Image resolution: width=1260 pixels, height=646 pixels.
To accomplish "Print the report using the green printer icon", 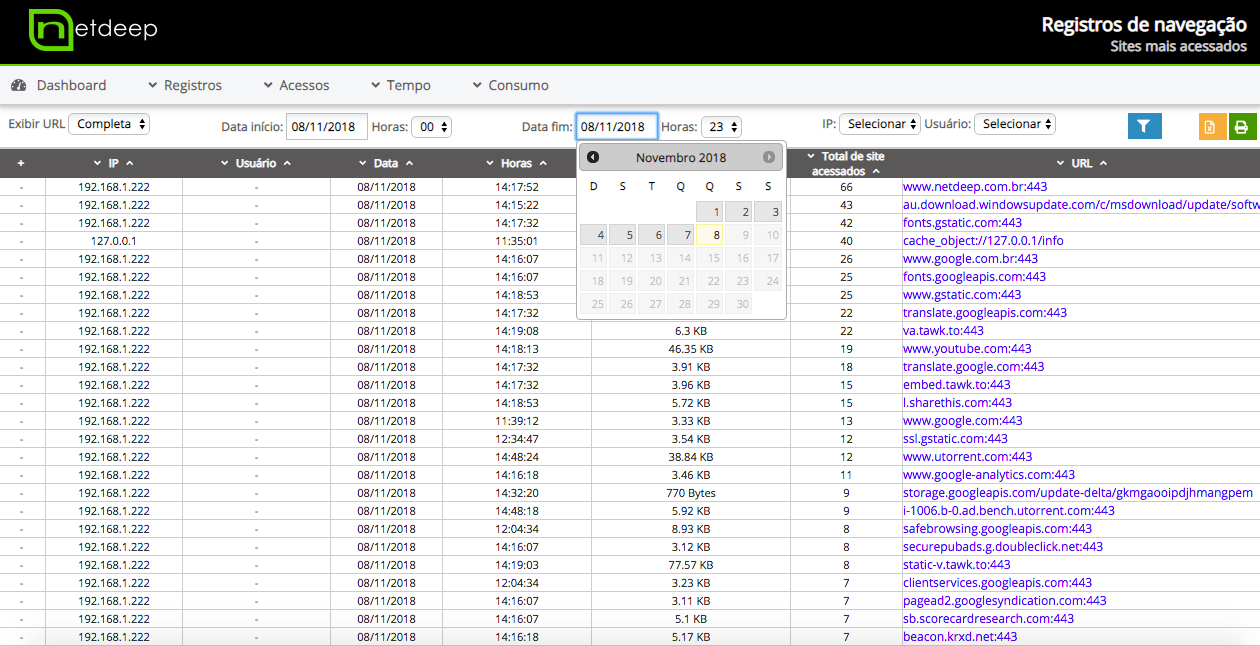I will pos(1242,126).
